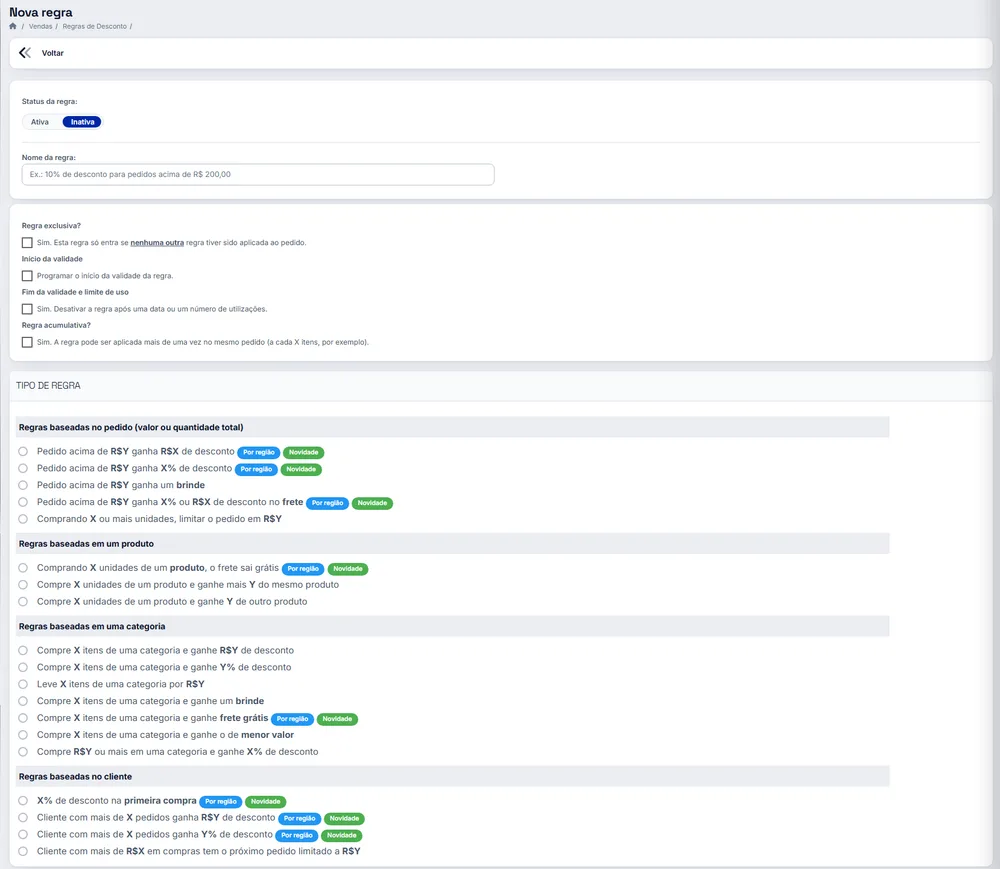Image resolution: width=1000 pixels, height=869 pixels.
Task: Click 'TIPO DE REGRA' section title
Action: (48, 386)
